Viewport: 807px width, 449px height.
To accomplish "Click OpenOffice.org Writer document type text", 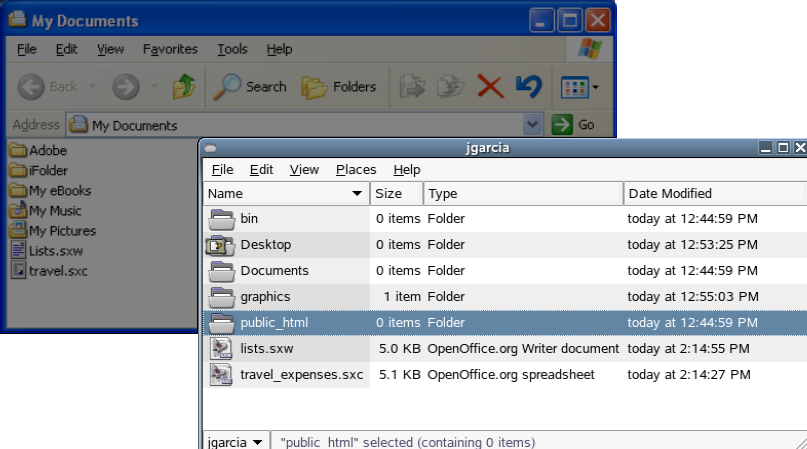I will coord(523,349).
